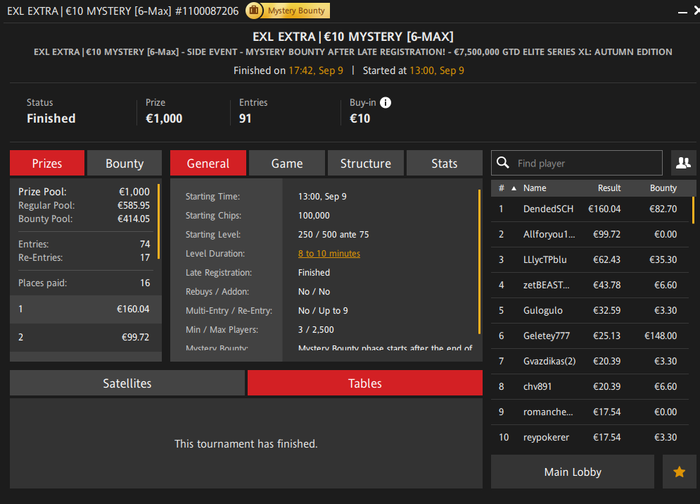Open the 8 to 10 minutes link
The height and width of the screenshot is (504, 700).
329,254
